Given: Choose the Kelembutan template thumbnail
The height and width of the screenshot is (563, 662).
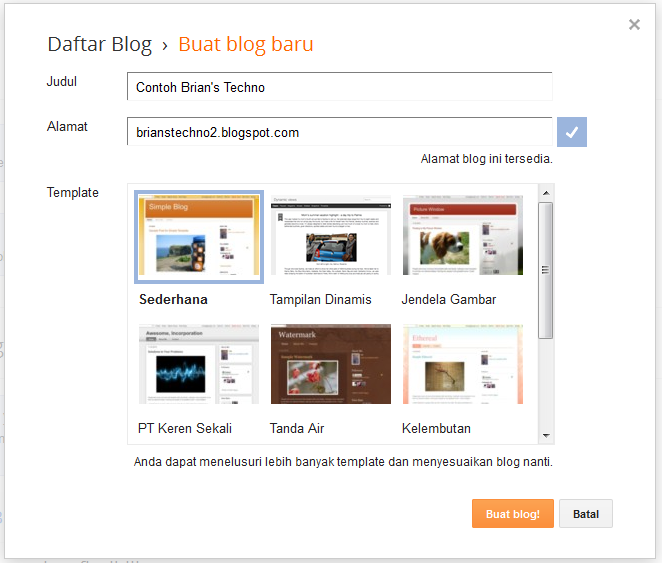Looking at the screenshot, I should coord(463,364).
